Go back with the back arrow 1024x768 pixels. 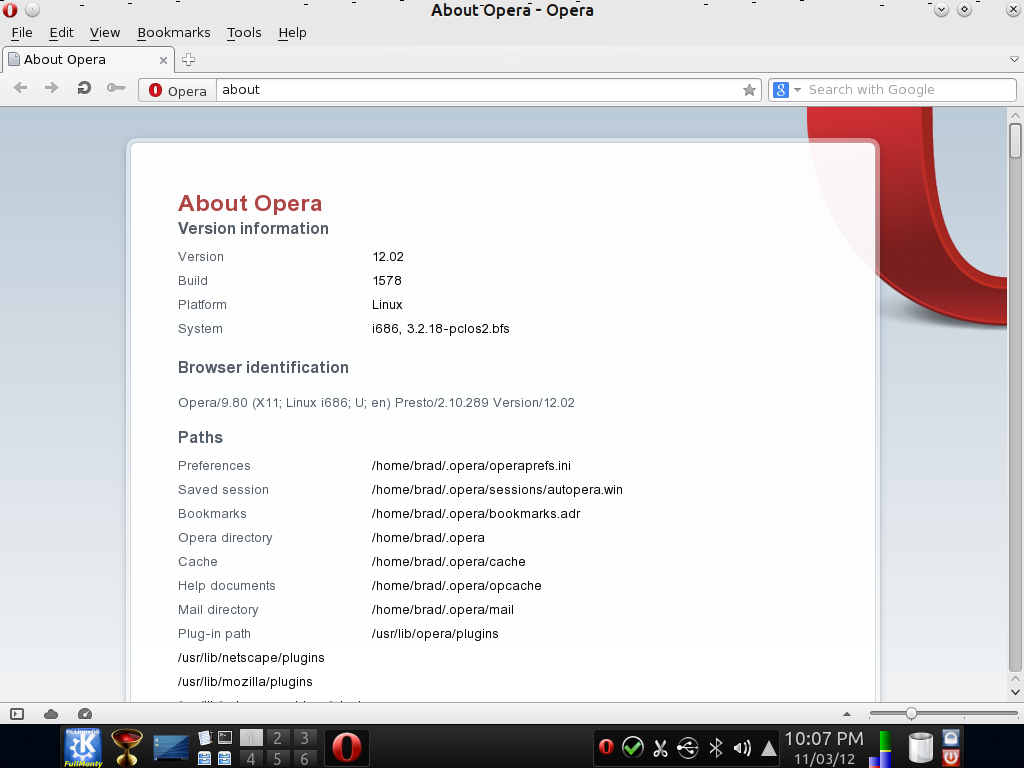point(20,88)
